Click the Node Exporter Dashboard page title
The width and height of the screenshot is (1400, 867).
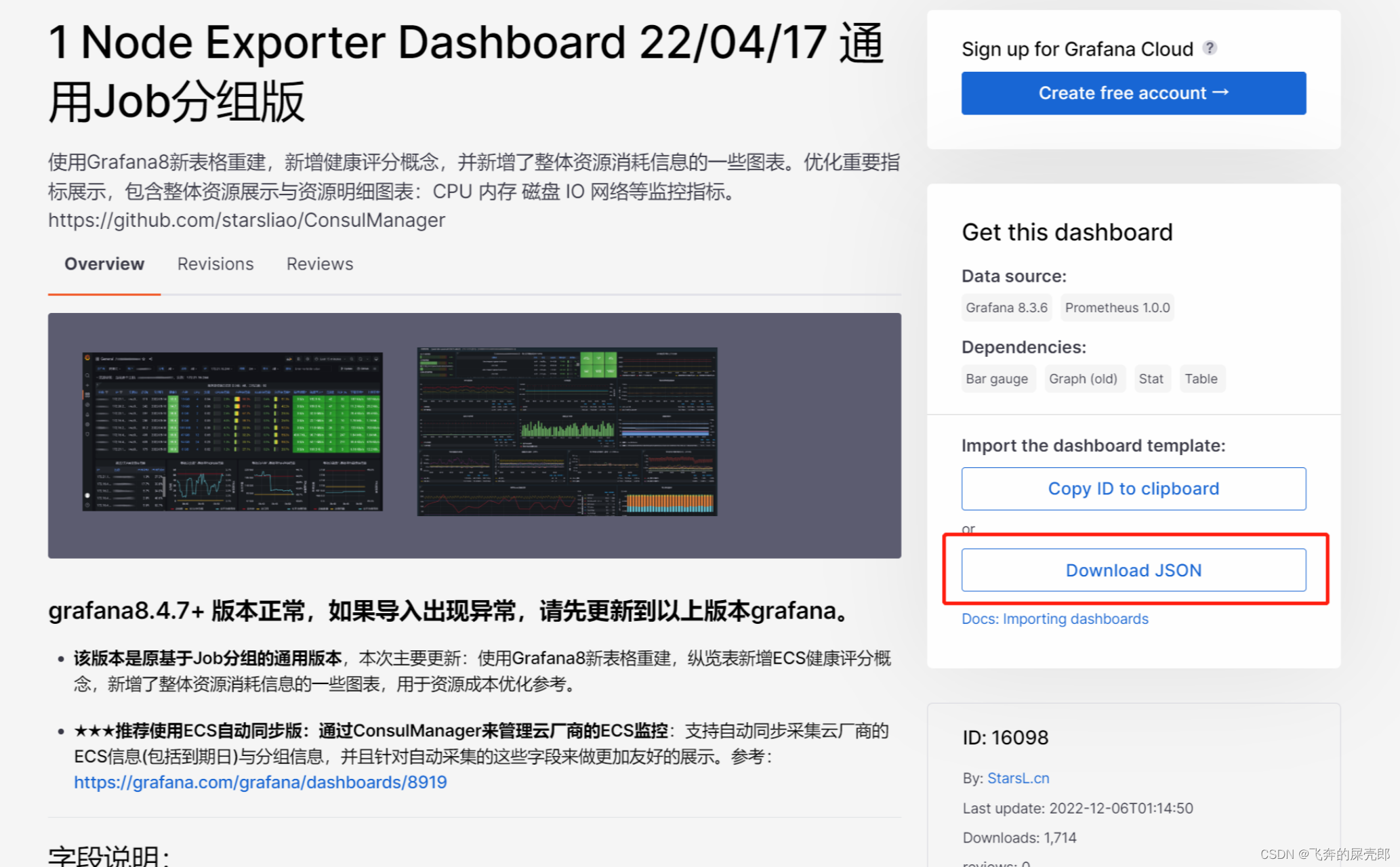(466, 72)
